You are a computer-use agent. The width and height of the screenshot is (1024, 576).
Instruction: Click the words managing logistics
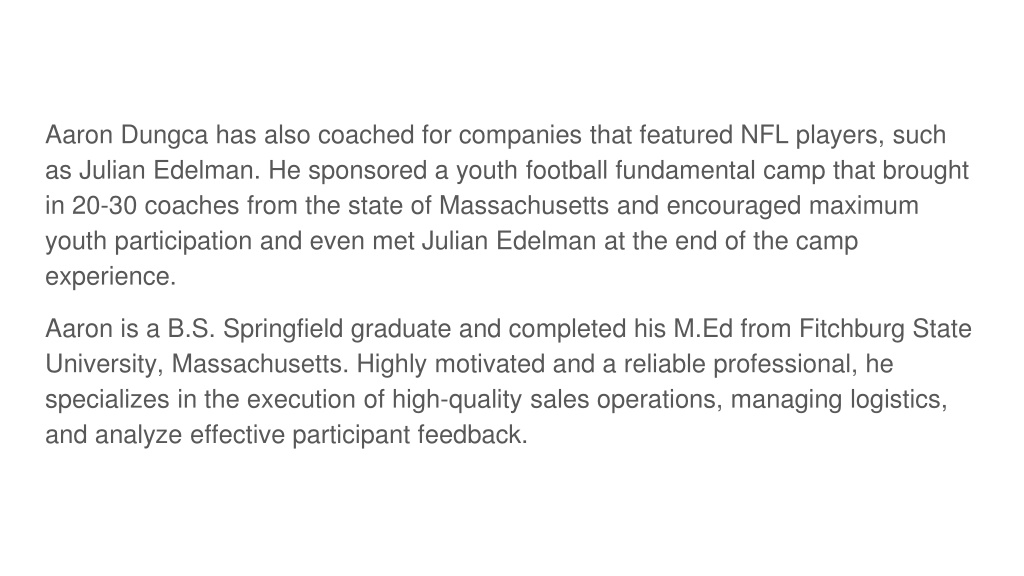click(x=839, y=399)
